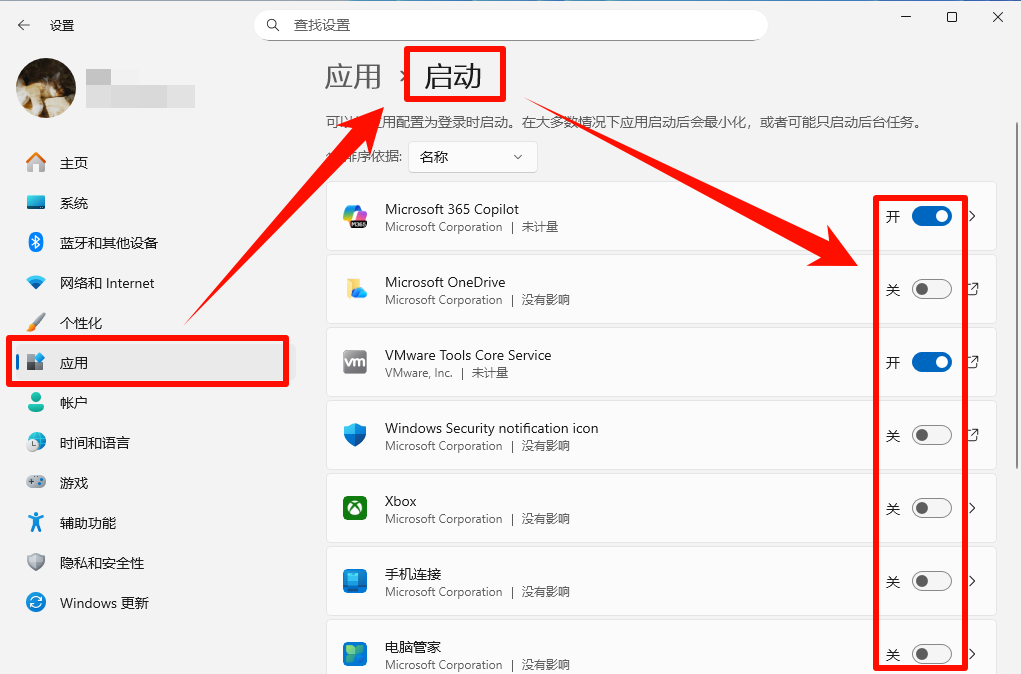Click 应用 breadcrumb link in header

(x=353, y=77)
